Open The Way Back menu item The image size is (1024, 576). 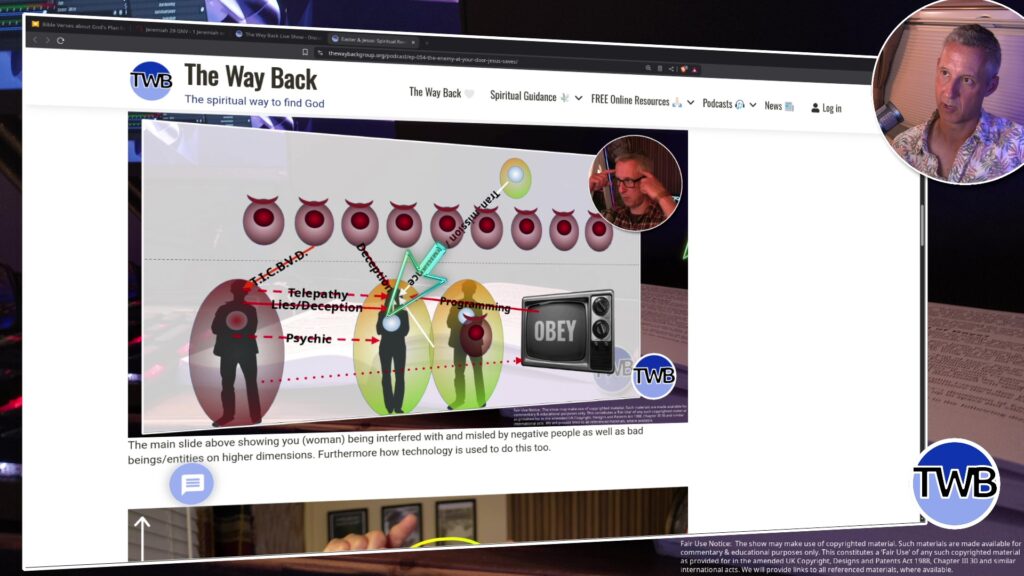[x=441, y=93]
